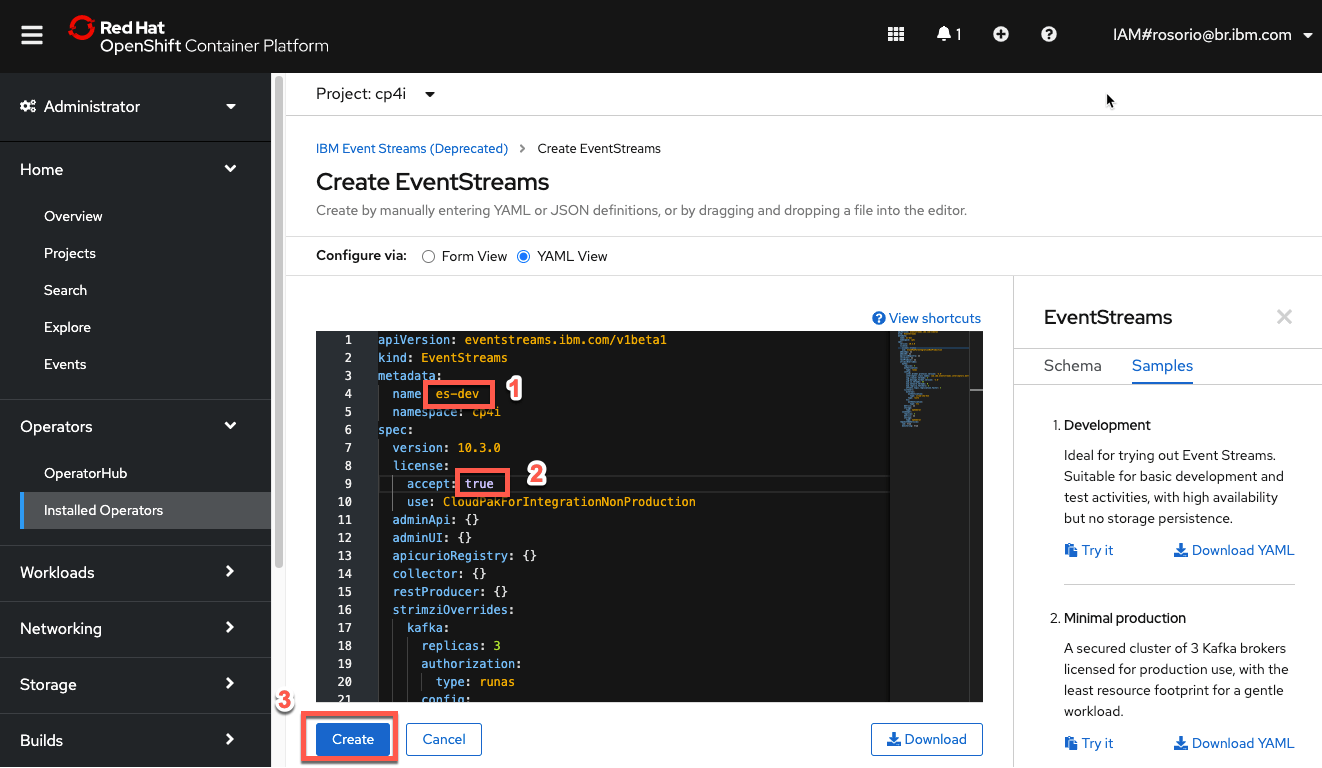This screenshot has height=768, width=1322.
Task: Open the help question mark menu
Action: tap(1049, 33)
